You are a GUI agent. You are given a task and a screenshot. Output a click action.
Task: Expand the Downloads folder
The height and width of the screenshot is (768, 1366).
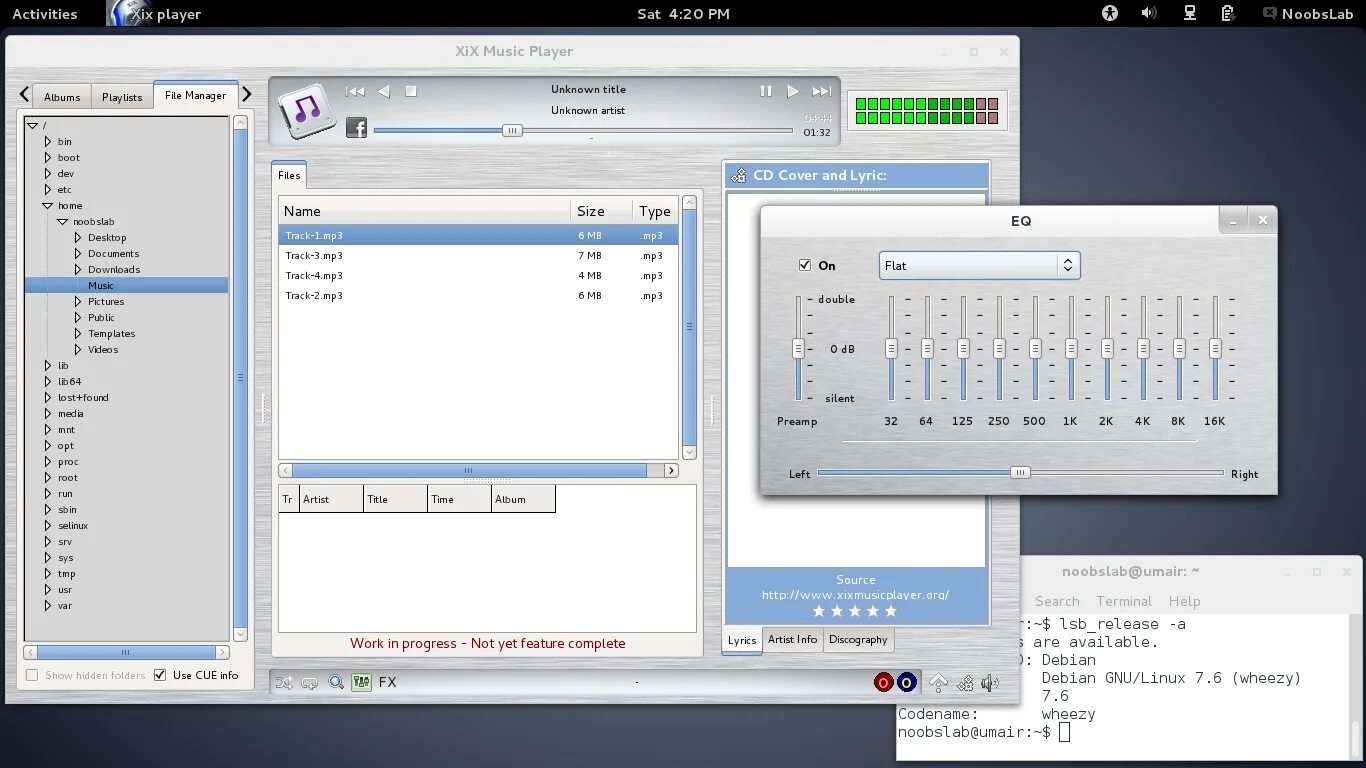point(78,270)
